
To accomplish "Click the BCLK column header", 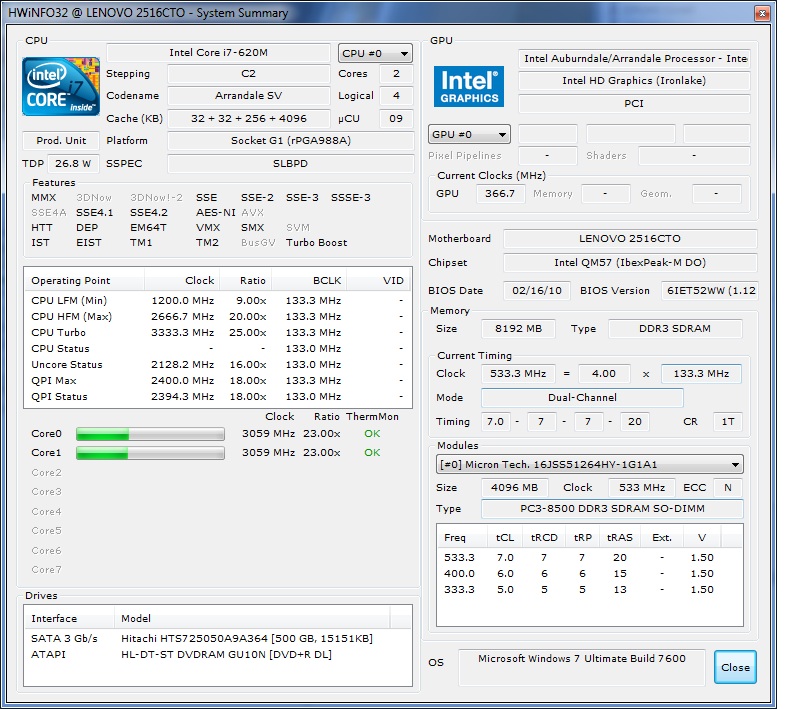I will [309, 281].
